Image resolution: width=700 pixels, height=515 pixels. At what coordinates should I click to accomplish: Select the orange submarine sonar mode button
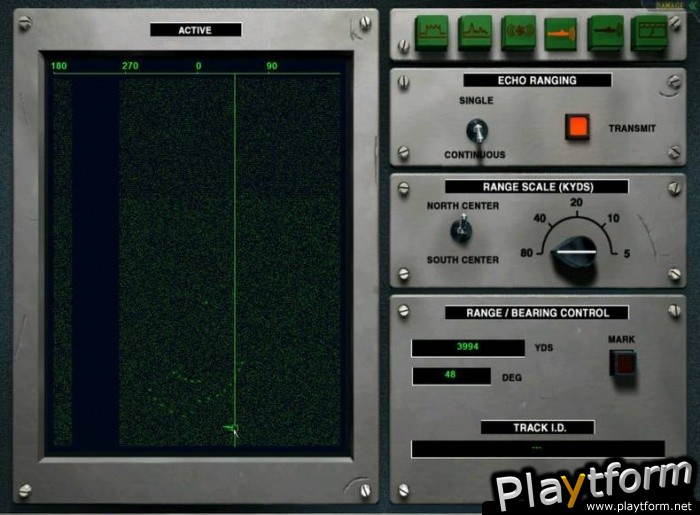562,34
